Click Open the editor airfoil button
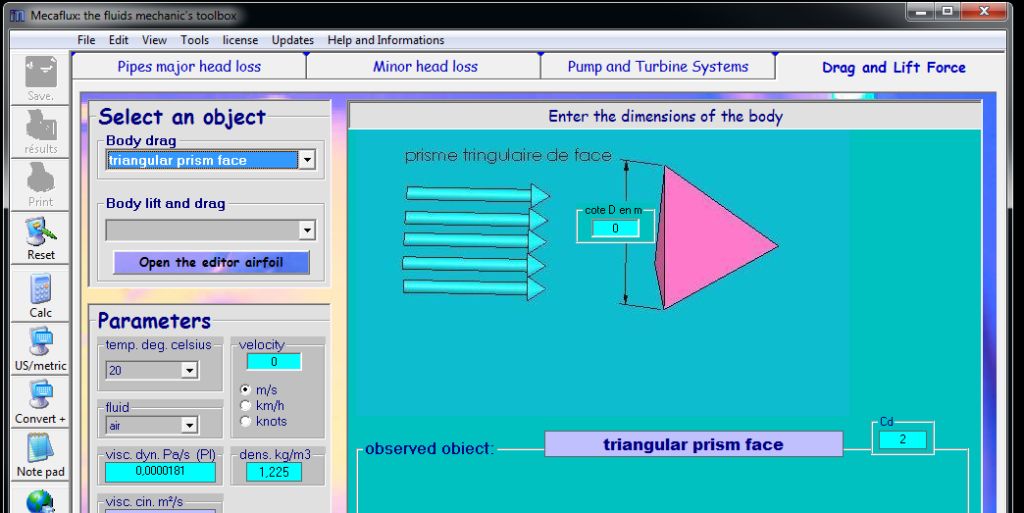 [211, 262]
